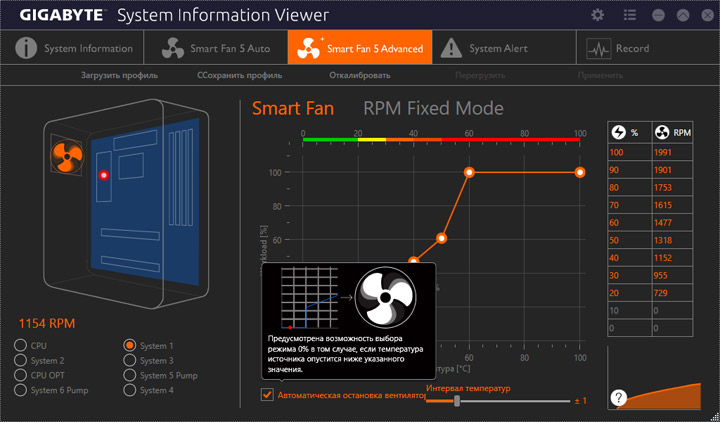Click the 1318 RPM value
Screen dimensions: 720x422
663,240
